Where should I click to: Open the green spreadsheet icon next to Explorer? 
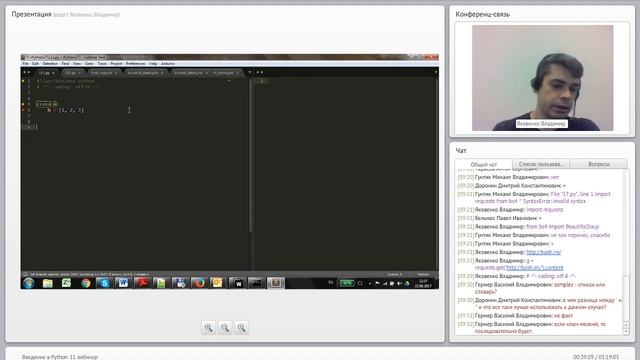[x=67, y=283]
